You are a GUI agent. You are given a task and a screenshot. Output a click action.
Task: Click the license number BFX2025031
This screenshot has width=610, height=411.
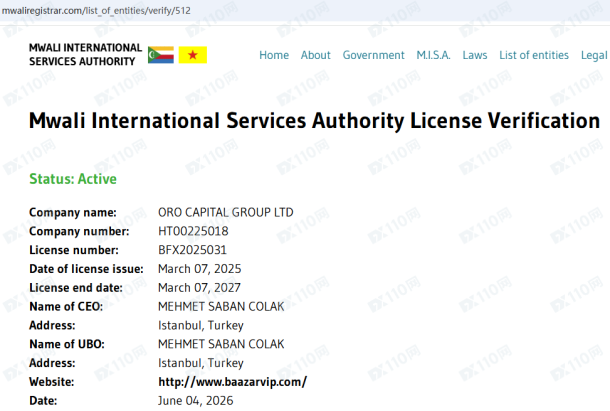click(x=192, y=250)
